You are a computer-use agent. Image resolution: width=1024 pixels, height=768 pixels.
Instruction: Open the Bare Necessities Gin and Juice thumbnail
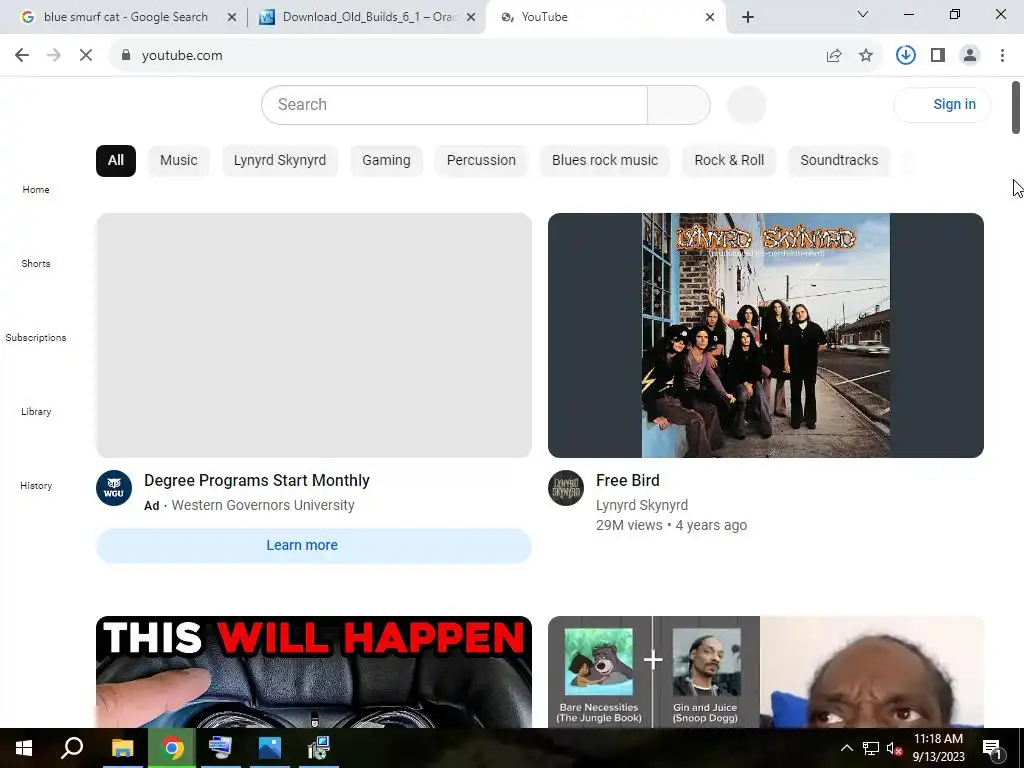coord(766,672)
